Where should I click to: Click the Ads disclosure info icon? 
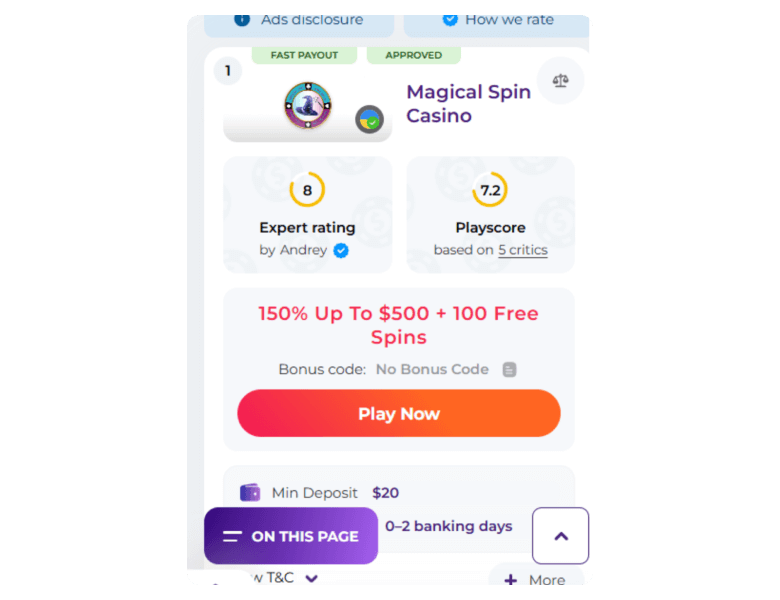(x=242, y=20)
